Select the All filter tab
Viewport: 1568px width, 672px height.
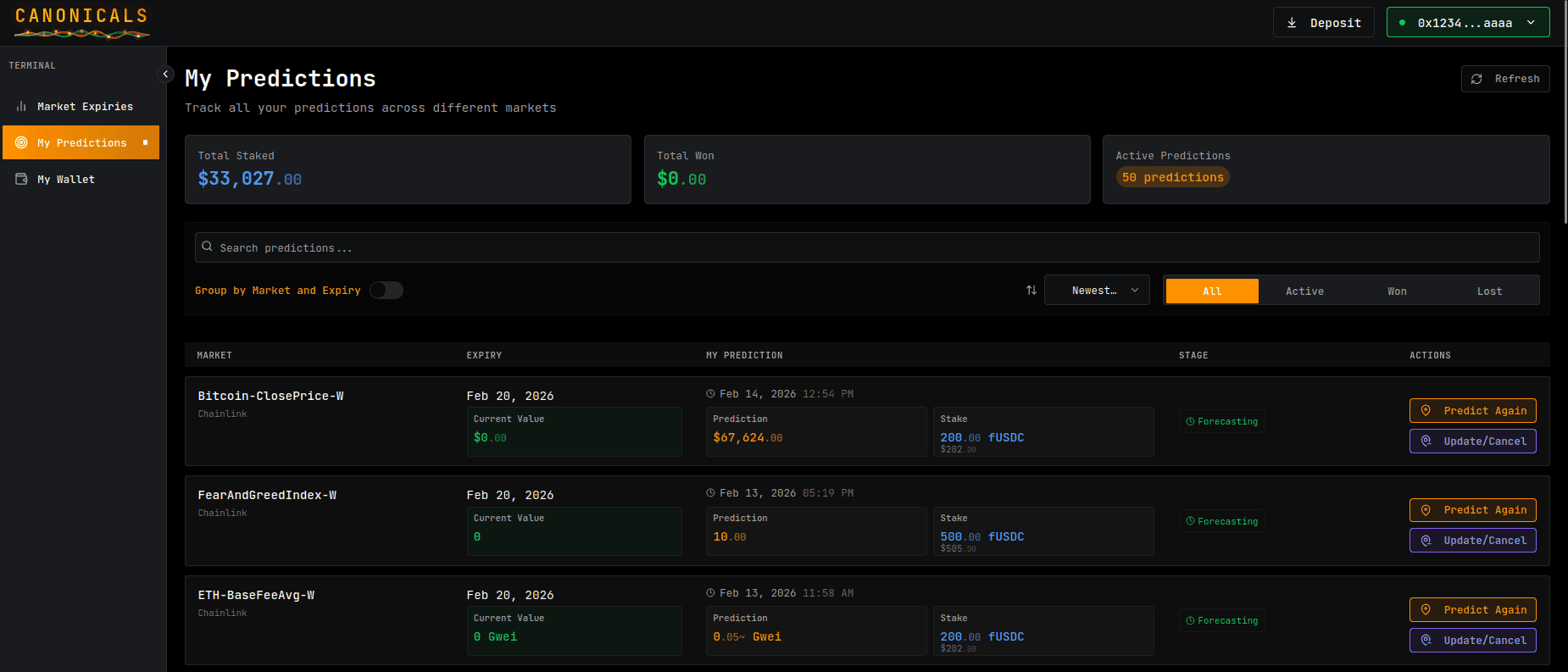pos(1212,292)
